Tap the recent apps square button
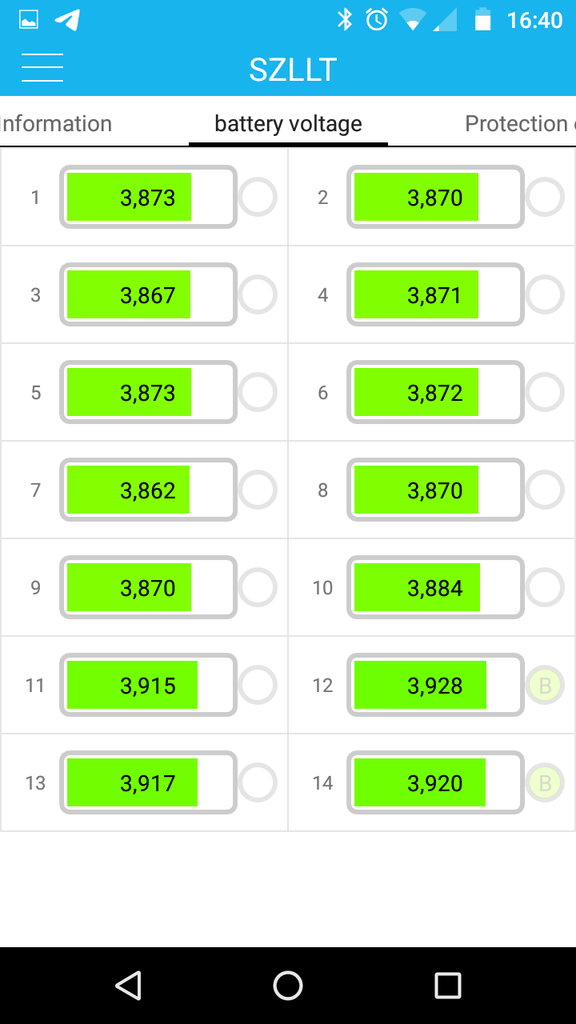Image resolution: width=576 pixels, height=1024 pixels. [448, 985]
